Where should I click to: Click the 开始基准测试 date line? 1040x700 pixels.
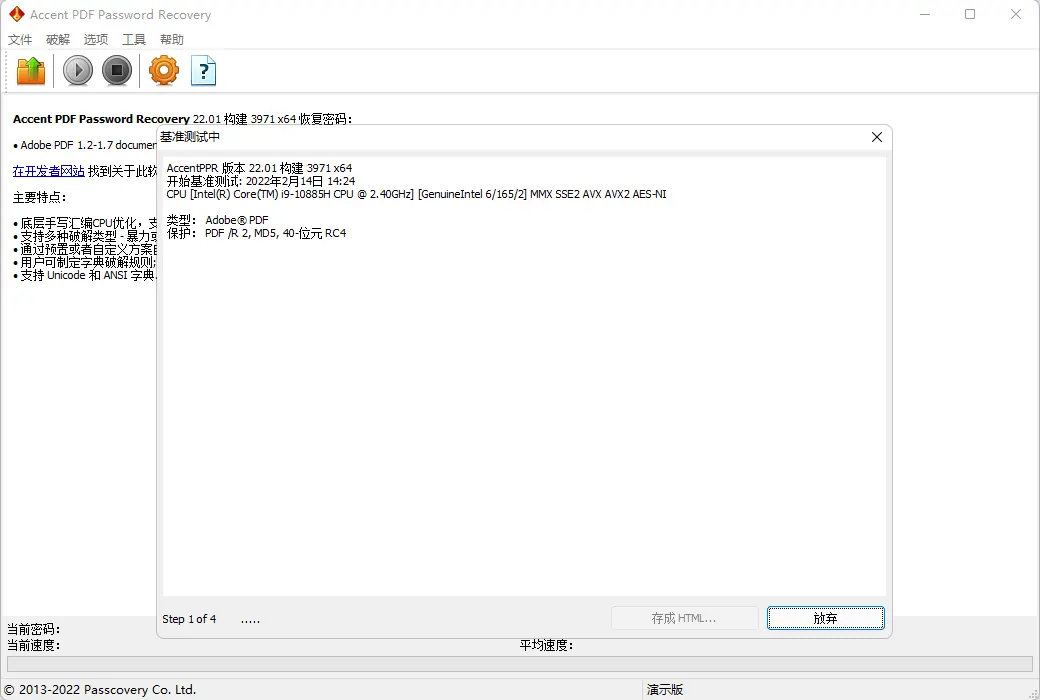pos(261,181)
